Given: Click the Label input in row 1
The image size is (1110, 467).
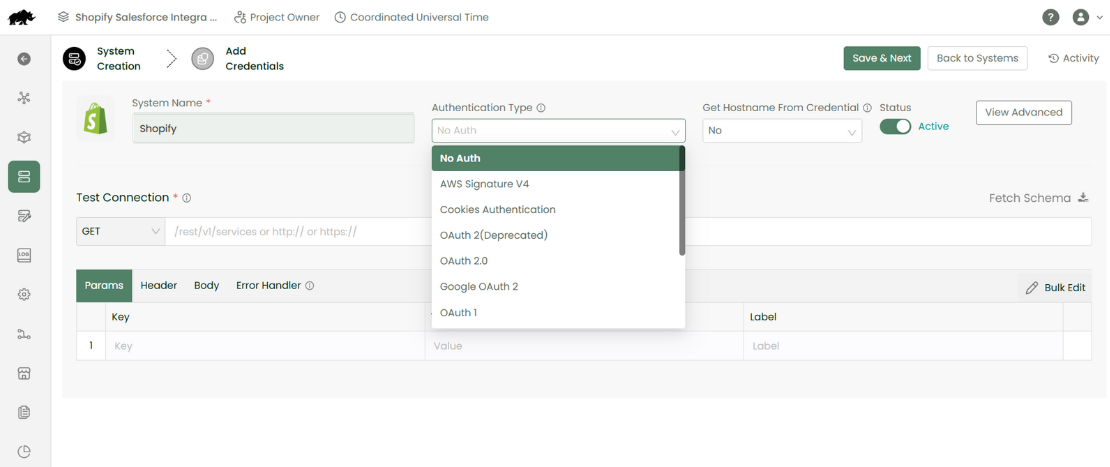Looking at the screenshot, I should point(903,347).
